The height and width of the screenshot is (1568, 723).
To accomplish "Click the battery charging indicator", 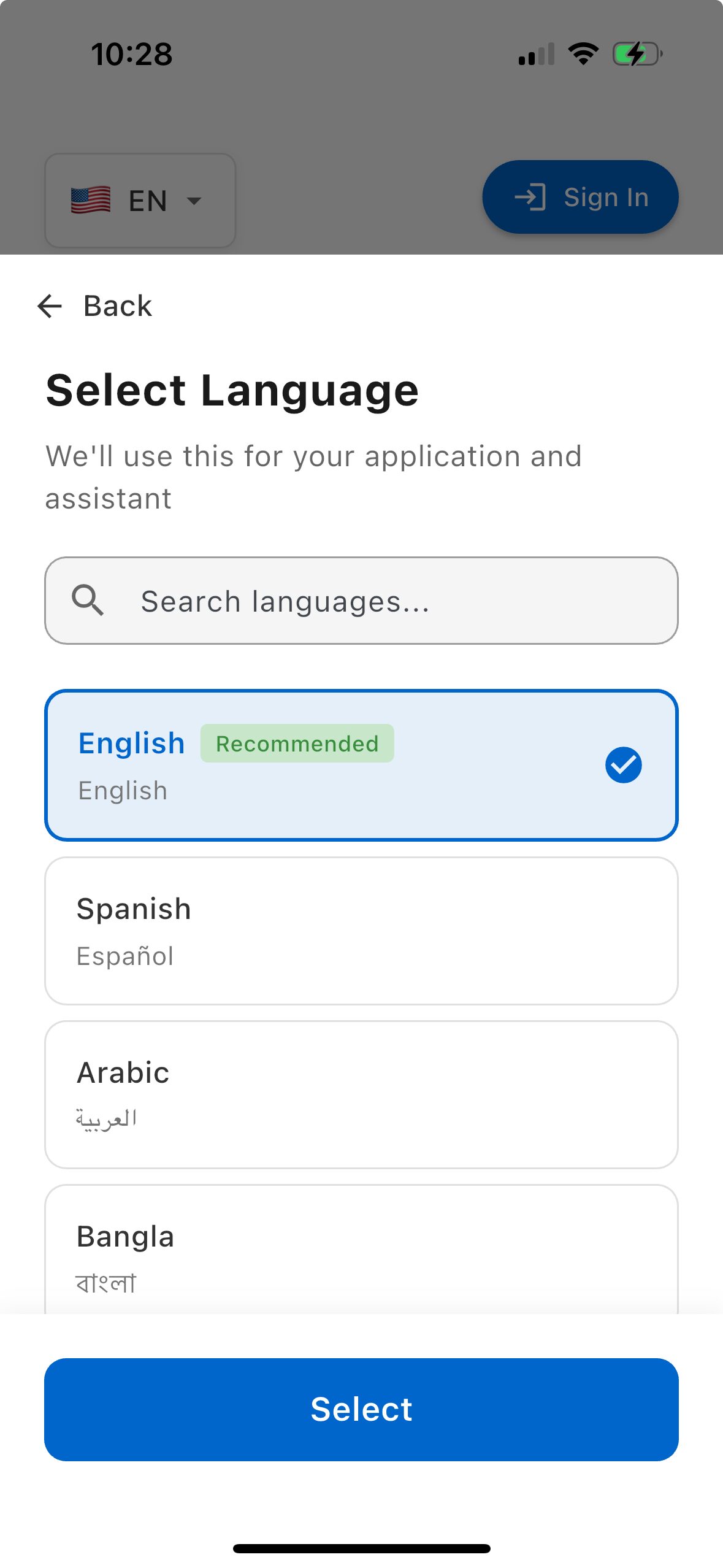I will click(x=635, y=53).
